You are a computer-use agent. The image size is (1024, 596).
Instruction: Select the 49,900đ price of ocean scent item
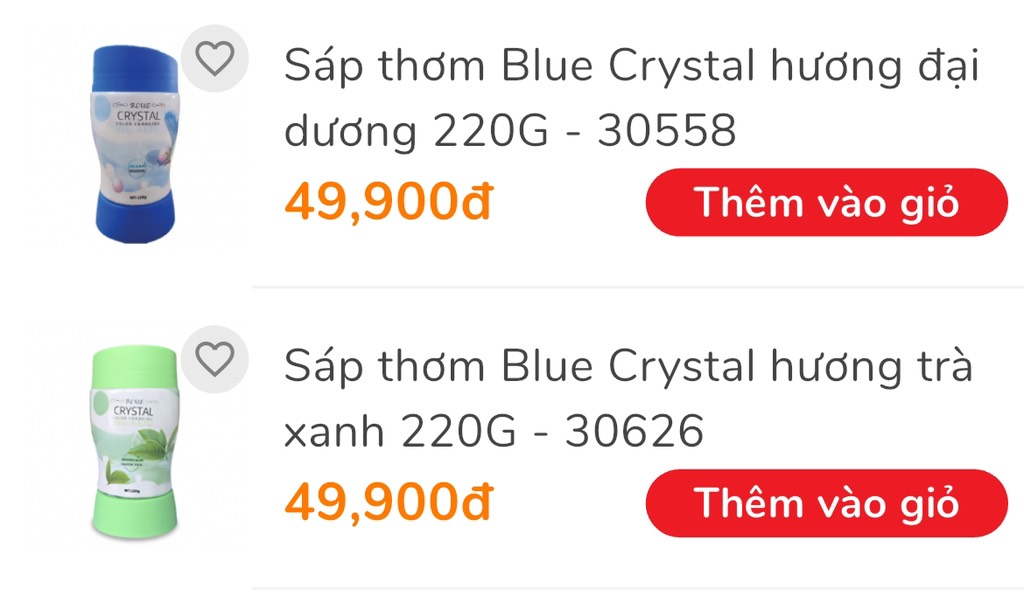tap(389, 201)
